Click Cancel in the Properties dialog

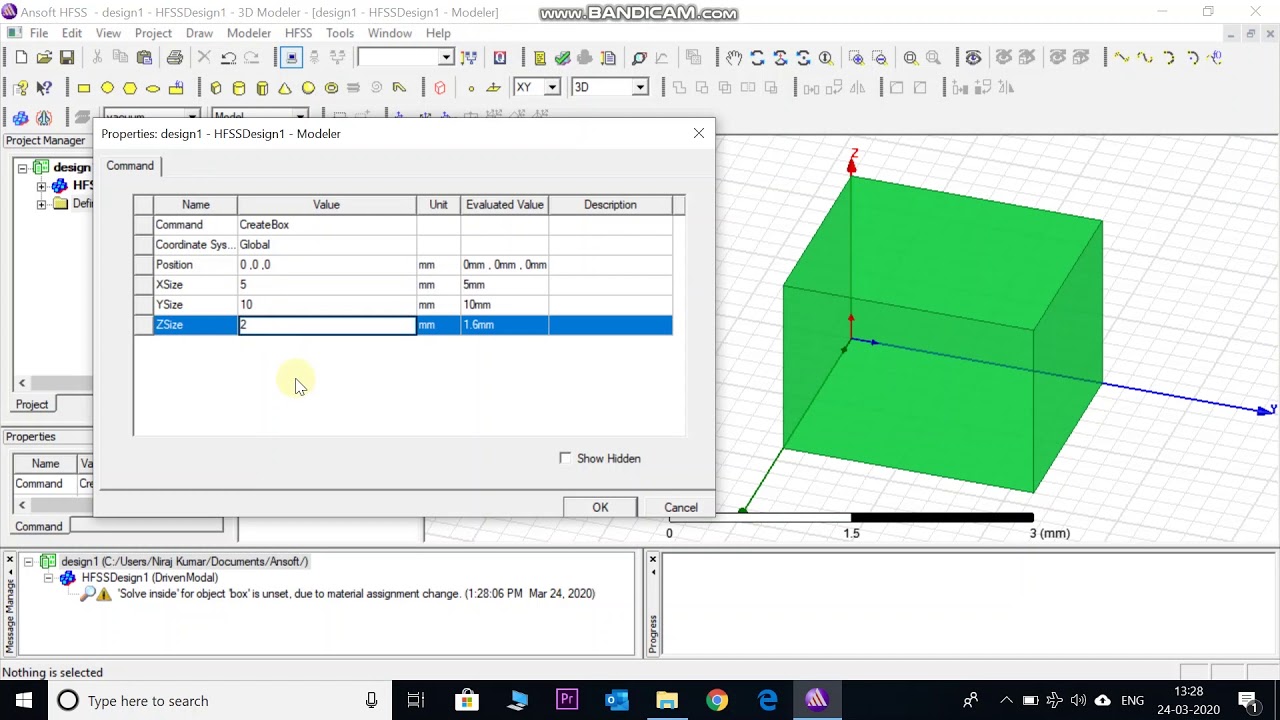[681, 507]
